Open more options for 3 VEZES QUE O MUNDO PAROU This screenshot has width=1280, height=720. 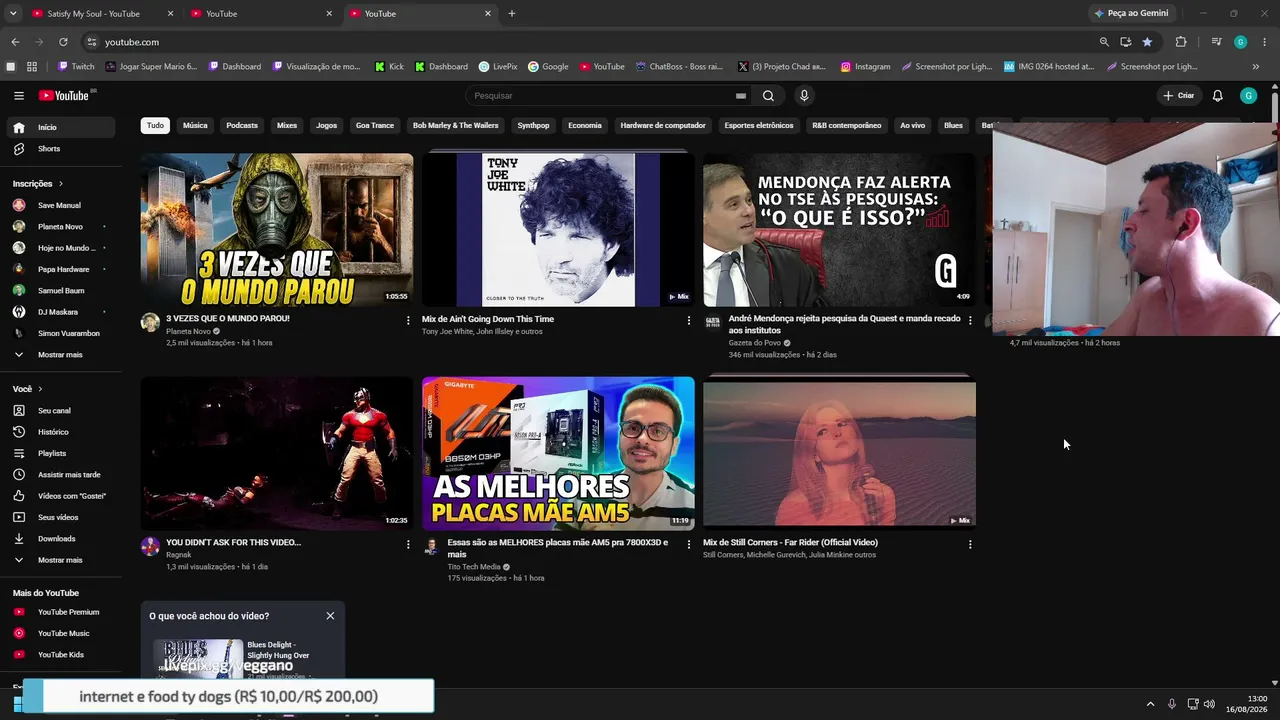click(x=408, y=320)
